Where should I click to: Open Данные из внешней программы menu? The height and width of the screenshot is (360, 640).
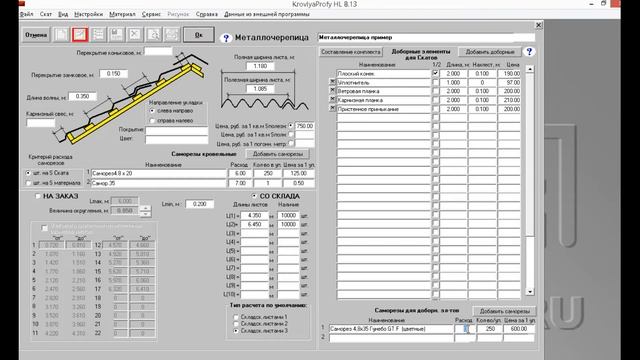[267, 14]
